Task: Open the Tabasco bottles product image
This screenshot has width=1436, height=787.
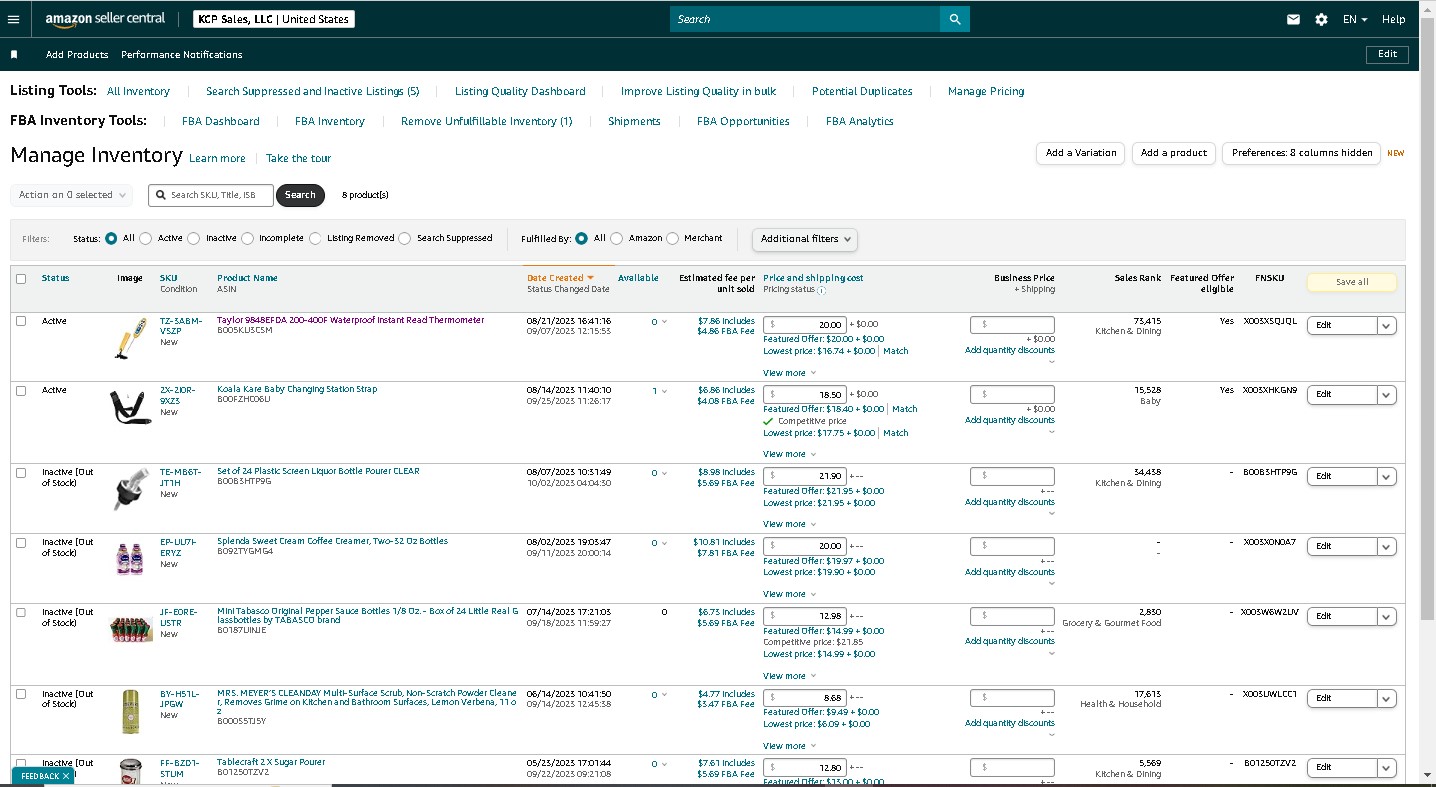Action: 130,628
